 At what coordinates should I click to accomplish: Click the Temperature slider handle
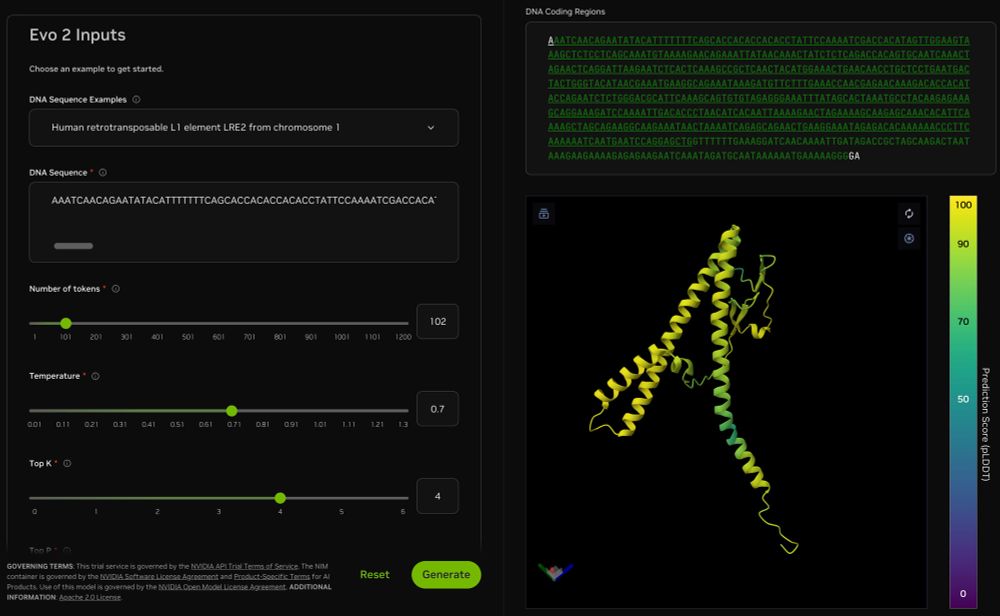[x=232, y=411]
